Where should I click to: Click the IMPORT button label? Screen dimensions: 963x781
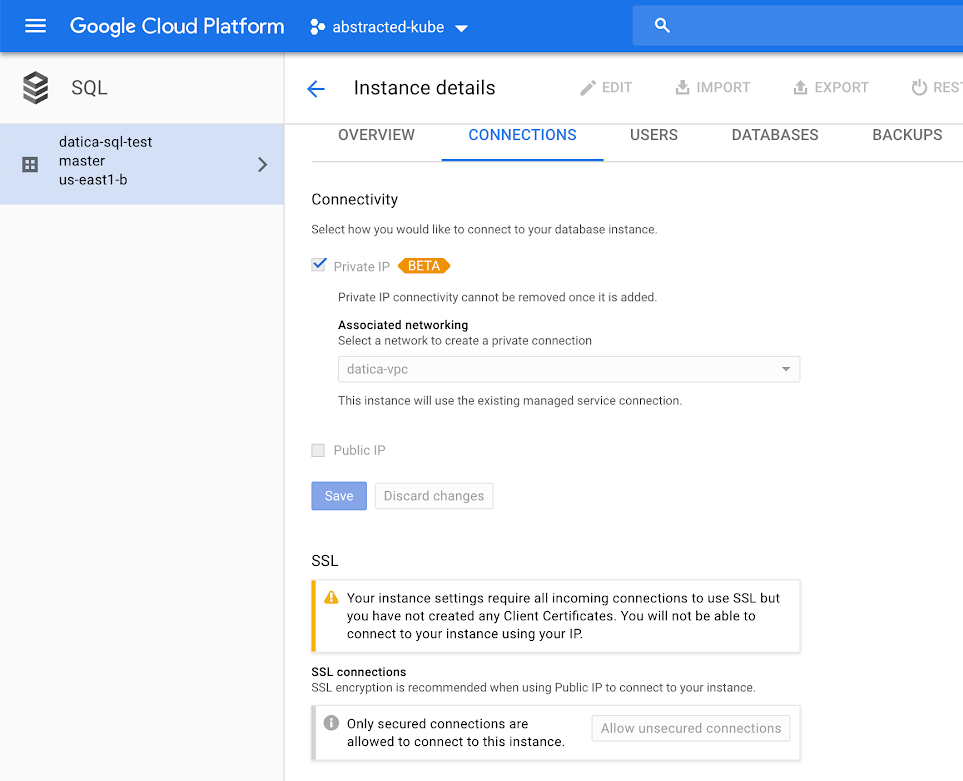(x=723, y=88)
